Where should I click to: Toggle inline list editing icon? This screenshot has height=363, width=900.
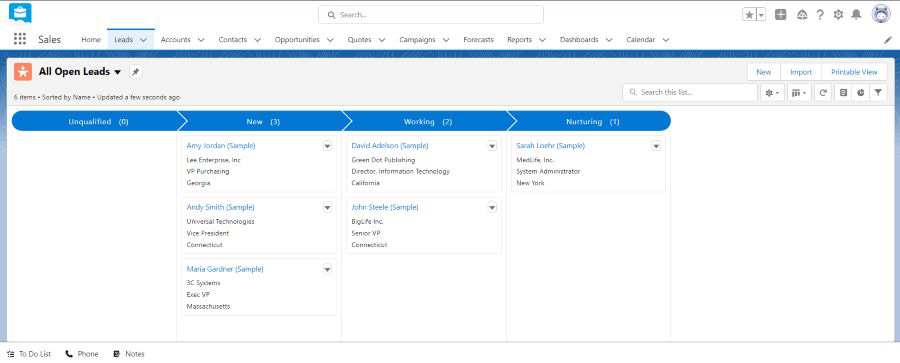coord(843,92)
